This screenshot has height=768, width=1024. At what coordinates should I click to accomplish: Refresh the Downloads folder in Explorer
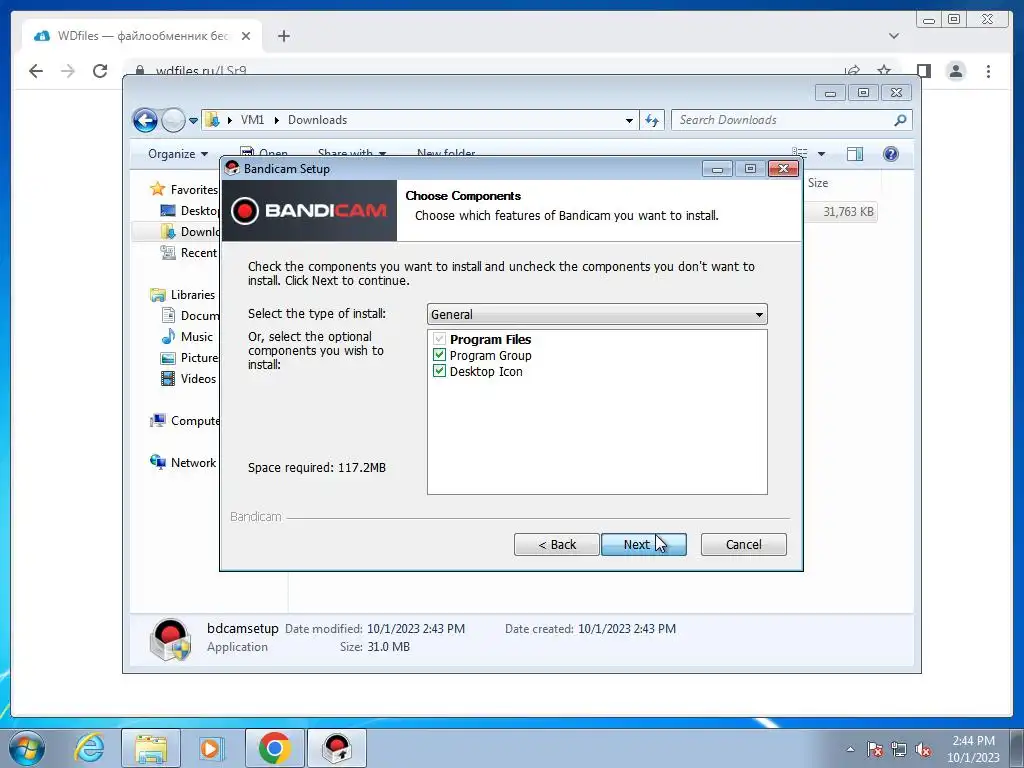(652, 120)
